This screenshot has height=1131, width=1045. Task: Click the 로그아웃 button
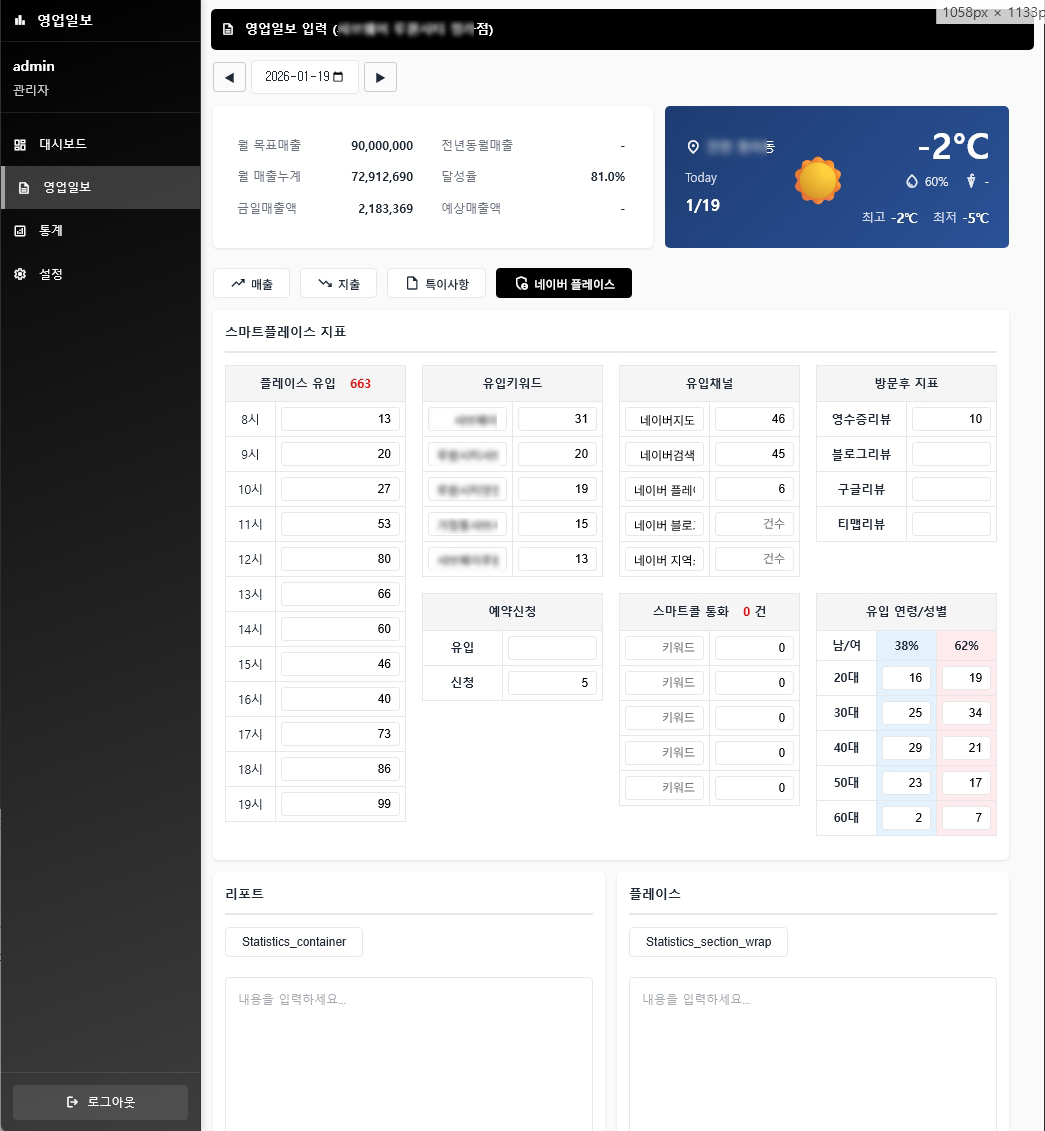[x=100, y=1102]
